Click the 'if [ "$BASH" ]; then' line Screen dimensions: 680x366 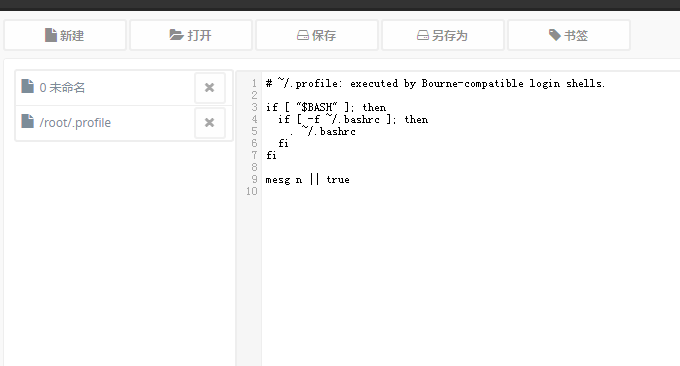coord(326,107)
